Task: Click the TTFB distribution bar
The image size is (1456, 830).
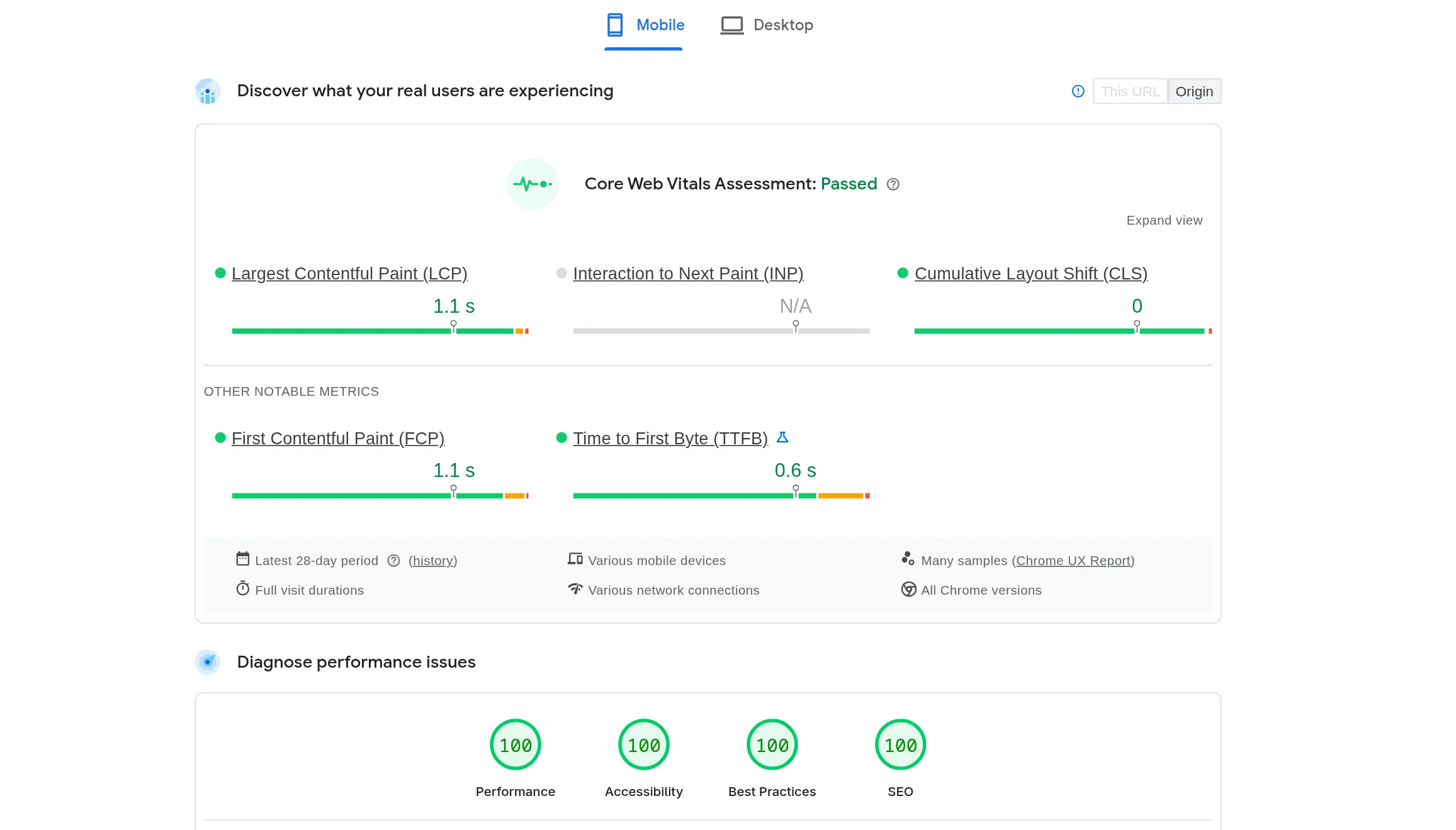Action: 721,496
